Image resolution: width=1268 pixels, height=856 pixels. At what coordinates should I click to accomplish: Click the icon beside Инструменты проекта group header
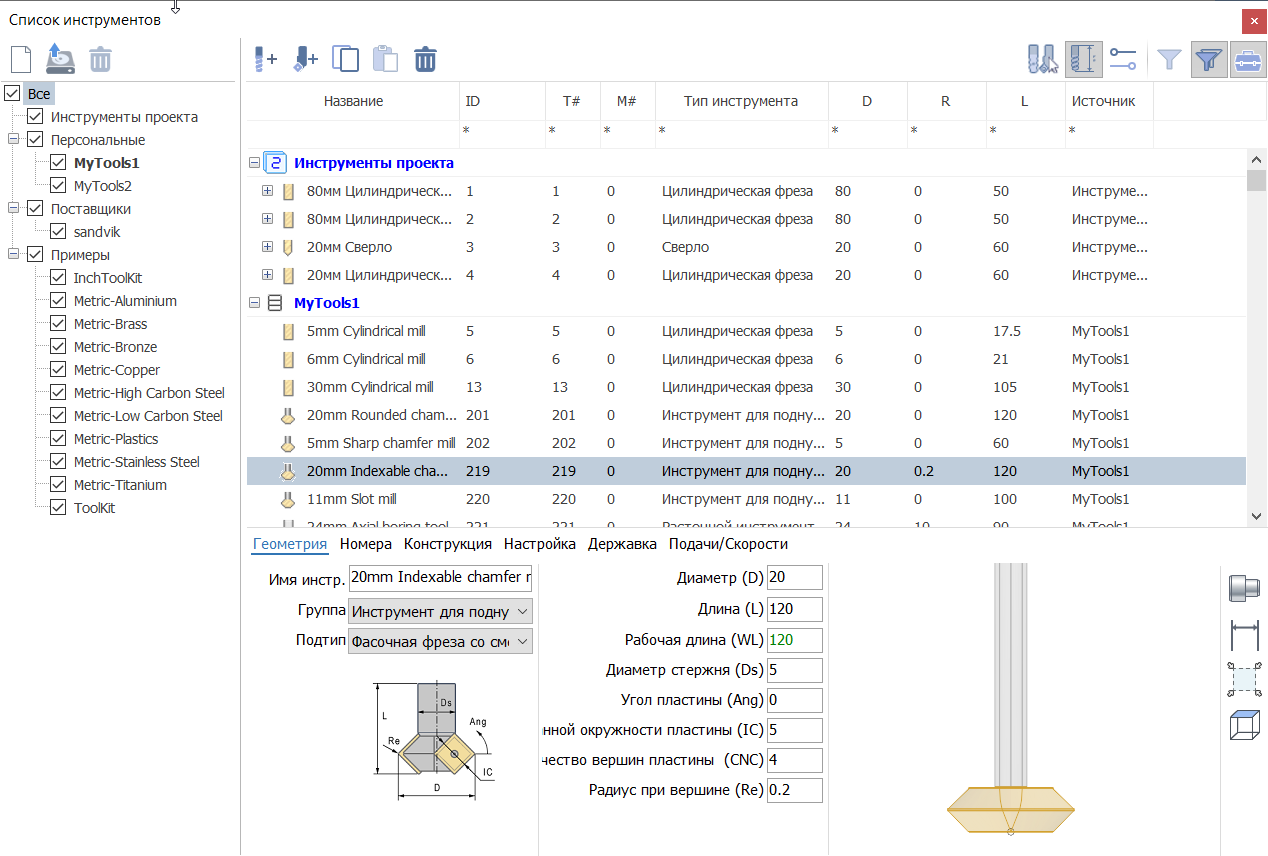[275, 162]
